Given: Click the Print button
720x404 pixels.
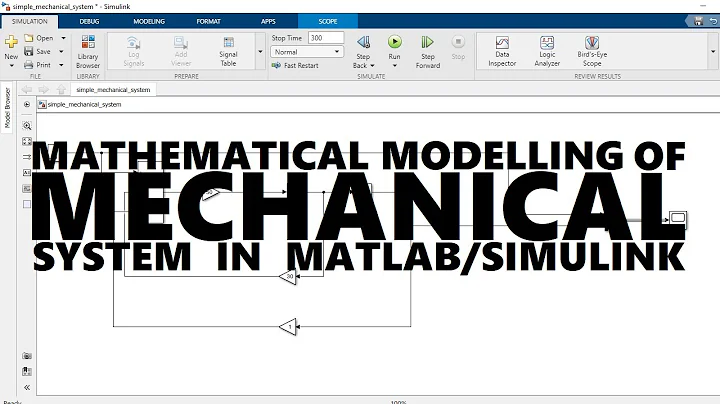Looking at the screenshot, I should tap(38, 65).
